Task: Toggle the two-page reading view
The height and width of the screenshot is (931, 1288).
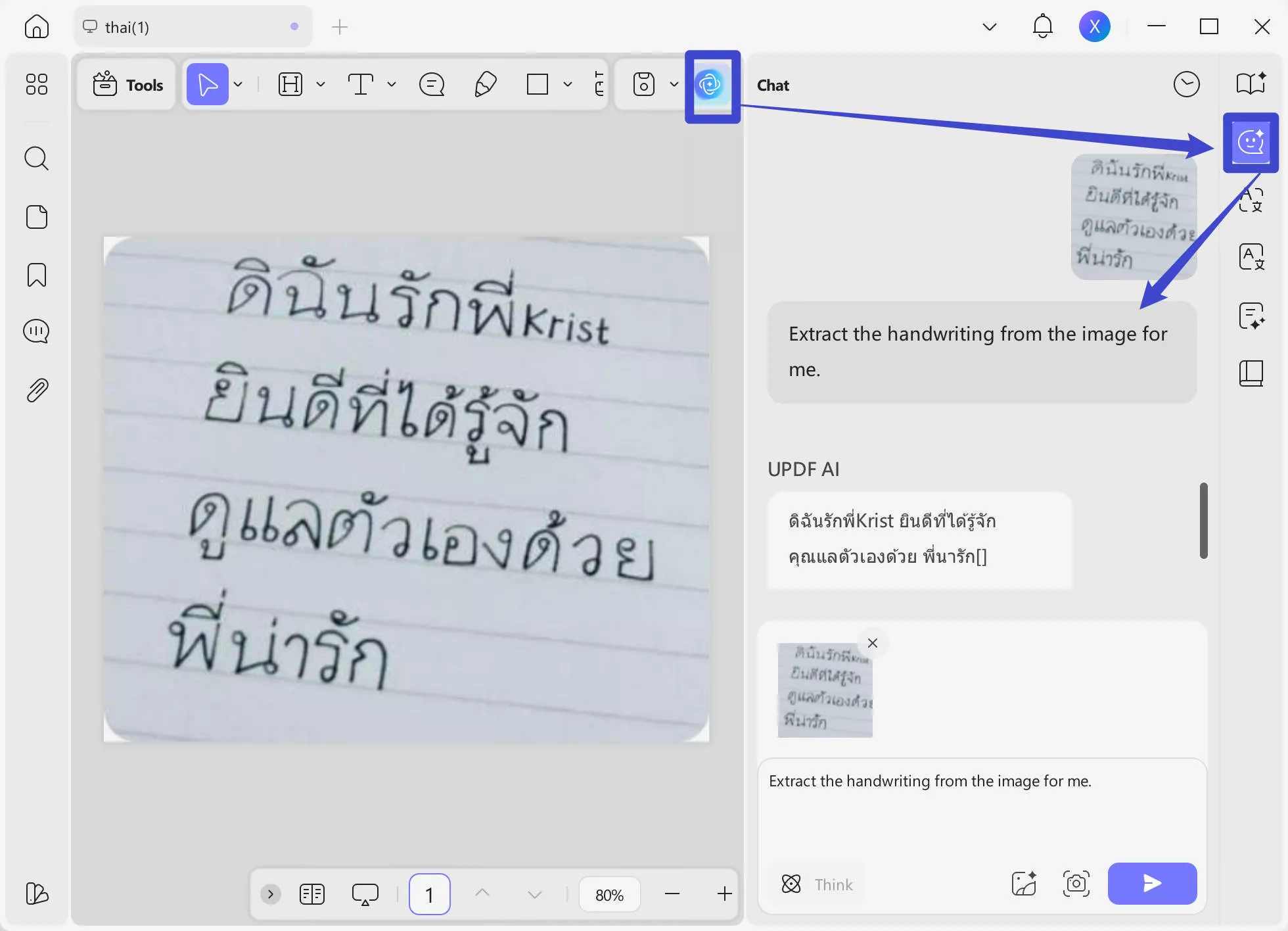Action: [311, 894]
